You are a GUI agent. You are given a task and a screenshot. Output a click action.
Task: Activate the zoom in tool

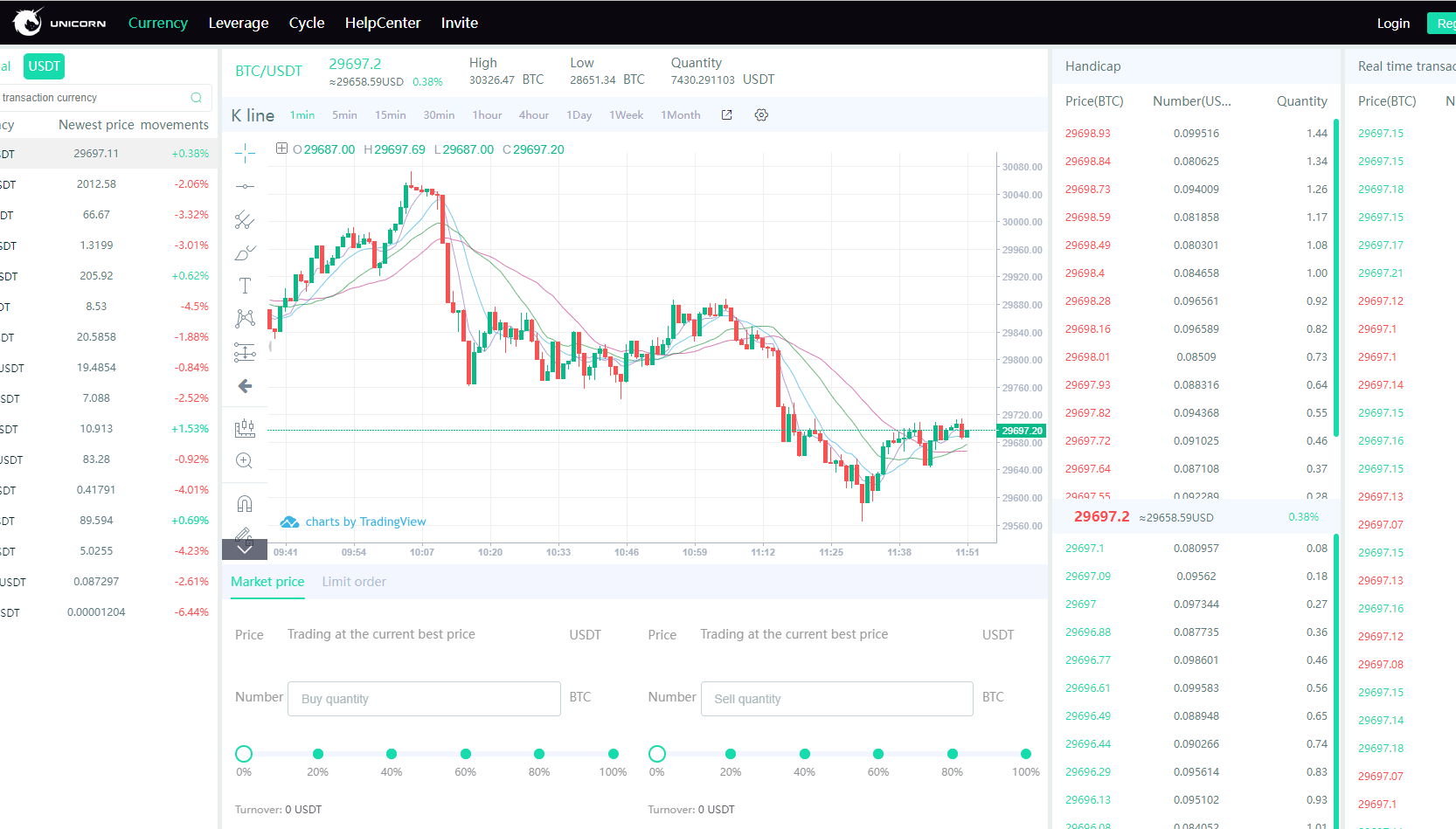click(245, 460)
